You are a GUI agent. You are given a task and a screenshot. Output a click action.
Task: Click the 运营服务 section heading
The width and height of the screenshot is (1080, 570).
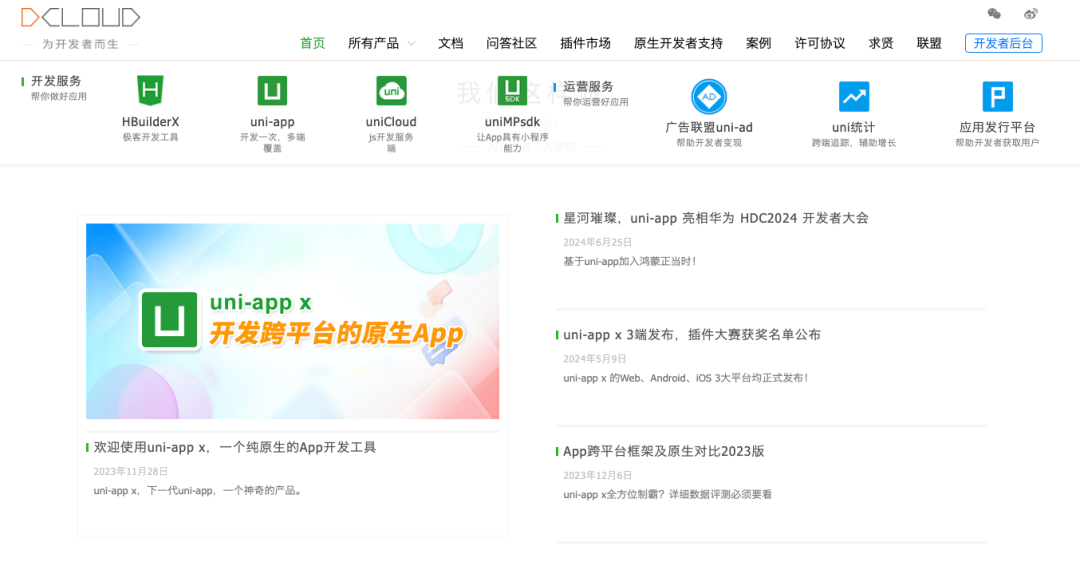click(x=588, y=87)
